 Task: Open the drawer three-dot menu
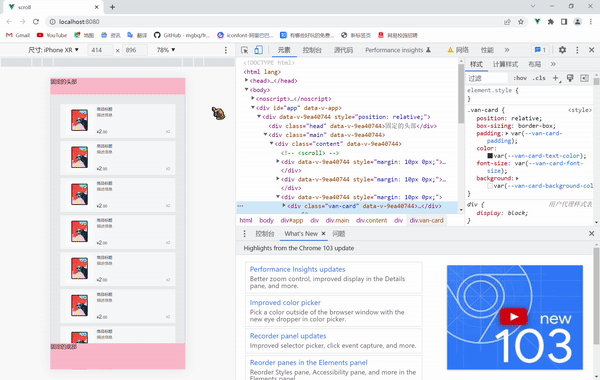(x=245, y=233)
